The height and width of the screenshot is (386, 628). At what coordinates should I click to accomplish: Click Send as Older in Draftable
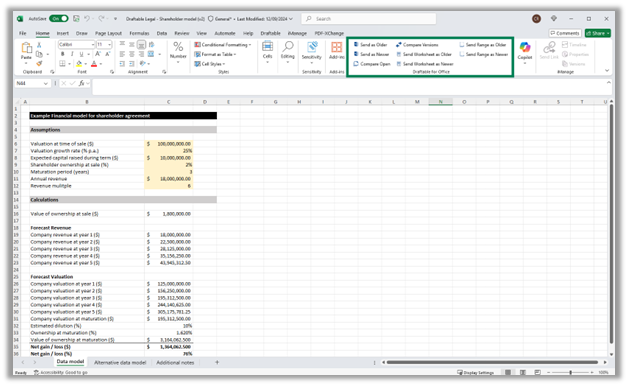point(370,44)
